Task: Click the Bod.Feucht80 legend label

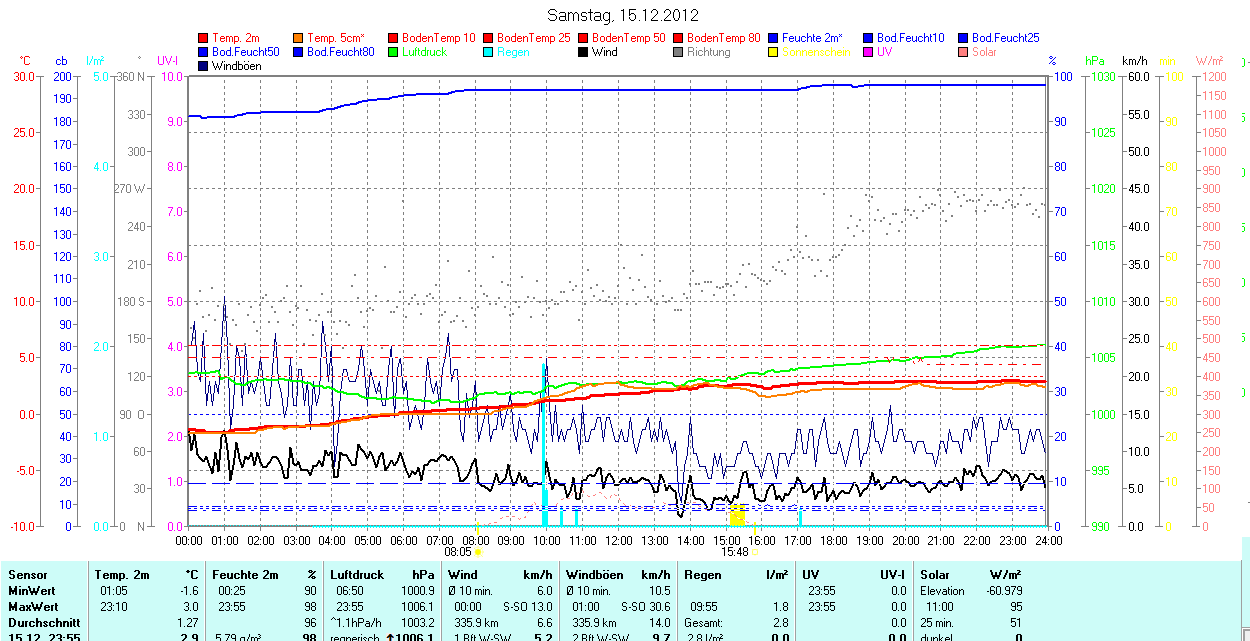Action: (340, 52)
